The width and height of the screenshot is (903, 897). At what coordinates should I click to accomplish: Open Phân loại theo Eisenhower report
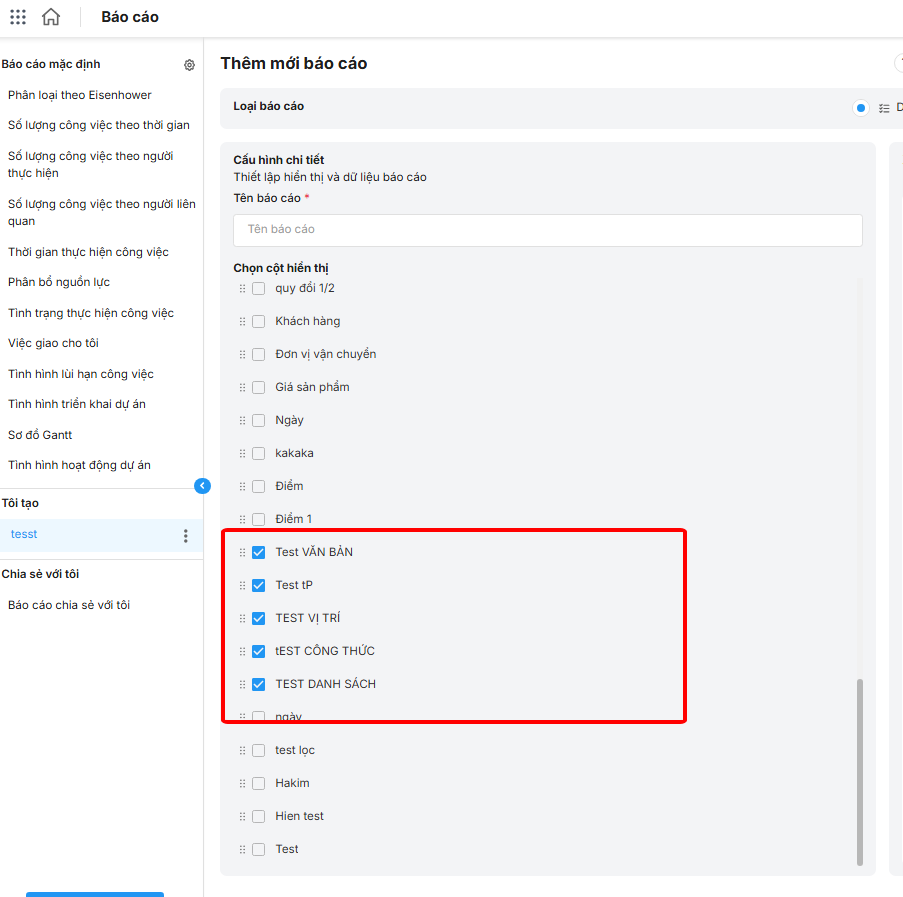[80, 95]
